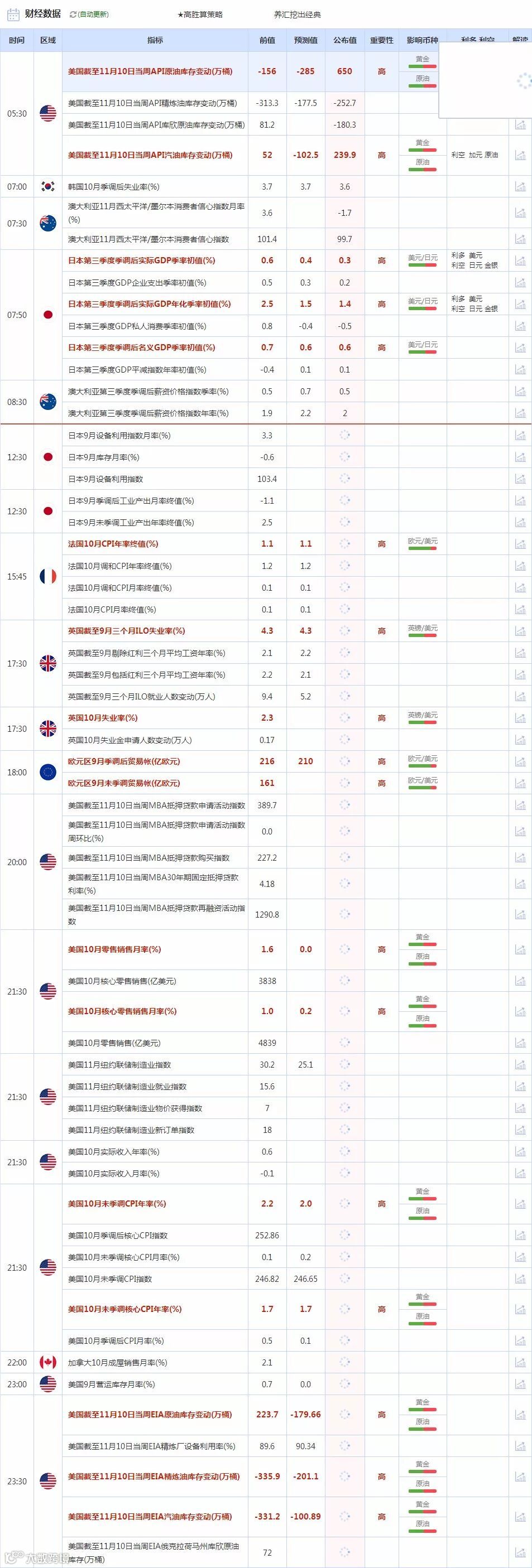Click 原油 bull-bear bar in 美国10月零售销售月率 row
Image resolution: width=532 pixels, height=1568 pixels.
click(423, 964)
